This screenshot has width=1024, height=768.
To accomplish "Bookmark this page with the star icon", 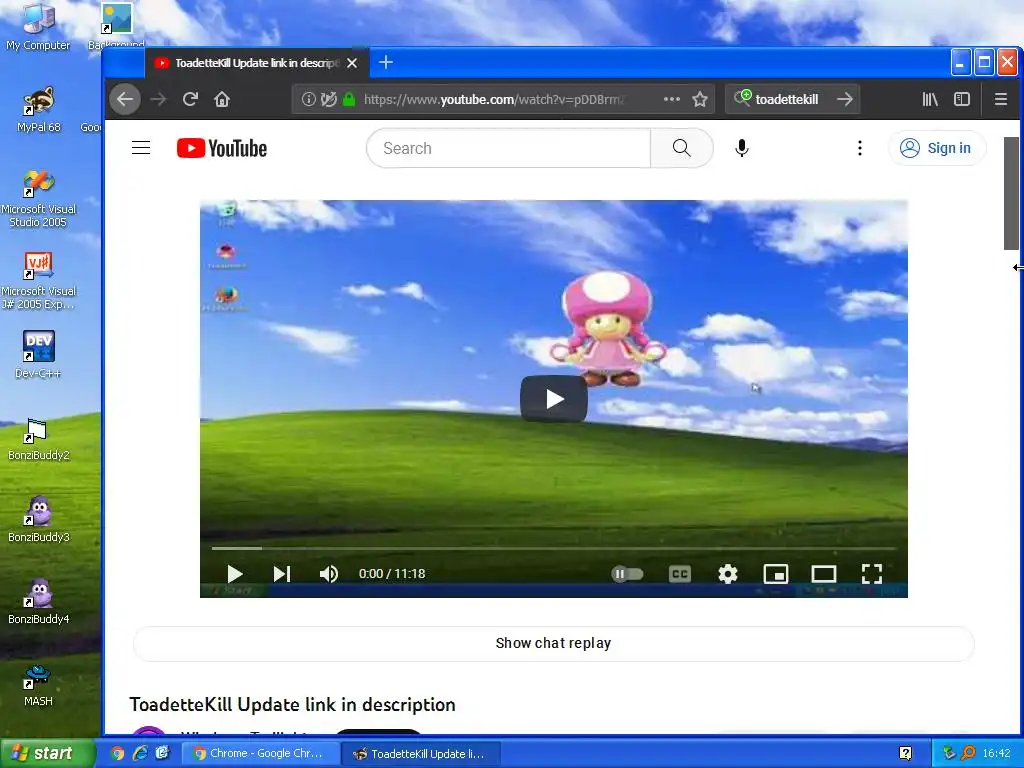I will pyautogui.click(x=700, y=99).
